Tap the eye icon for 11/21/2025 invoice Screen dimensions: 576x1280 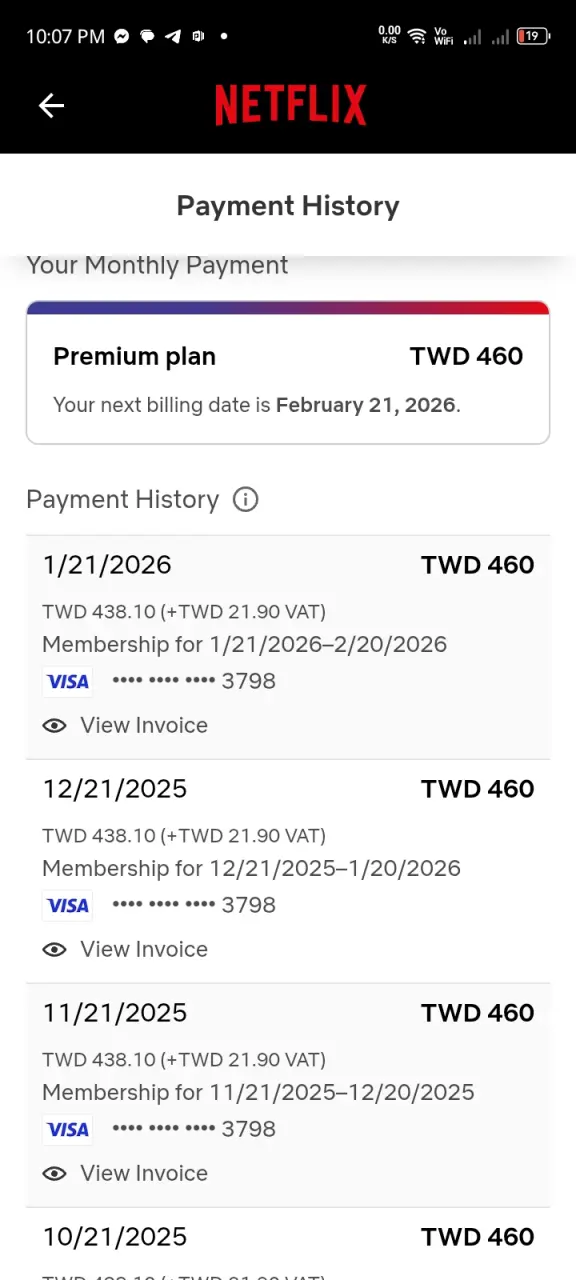54,1173
